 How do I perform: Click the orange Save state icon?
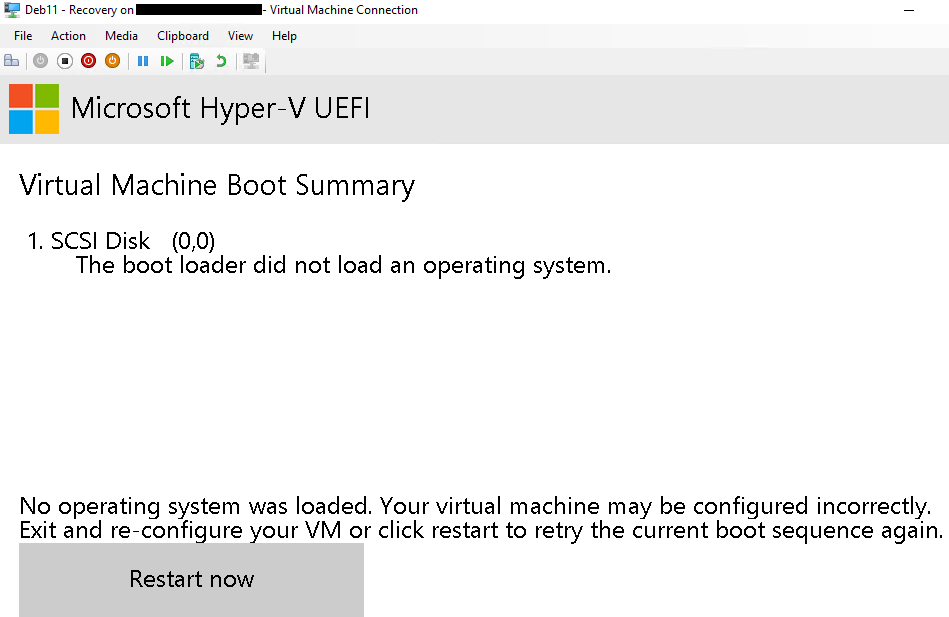click(x=113, y=61)
